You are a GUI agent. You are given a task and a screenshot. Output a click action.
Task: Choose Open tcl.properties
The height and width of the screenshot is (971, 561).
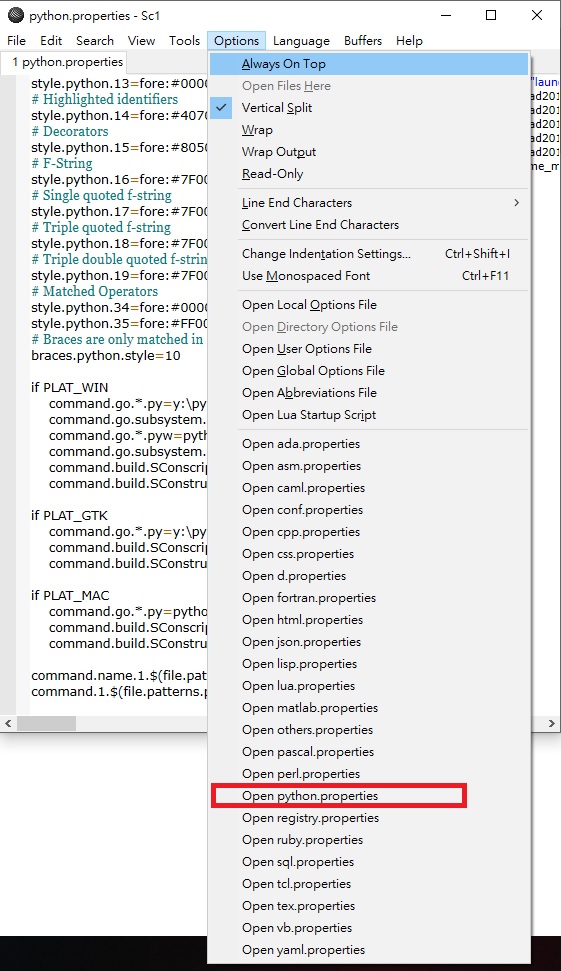369,884
